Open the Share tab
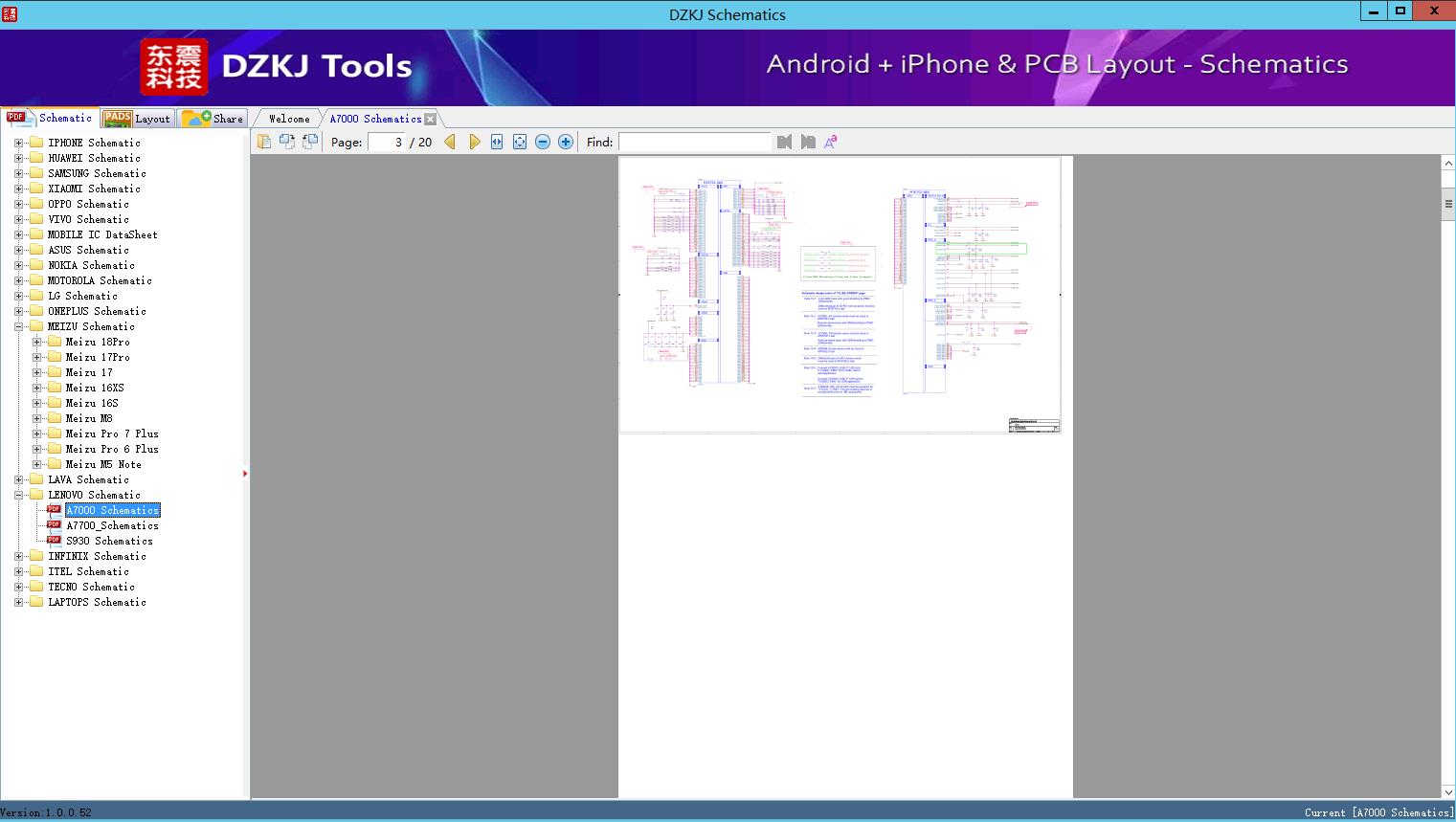The width and height of the screenshot is (1456, 822). coord(213,119)
